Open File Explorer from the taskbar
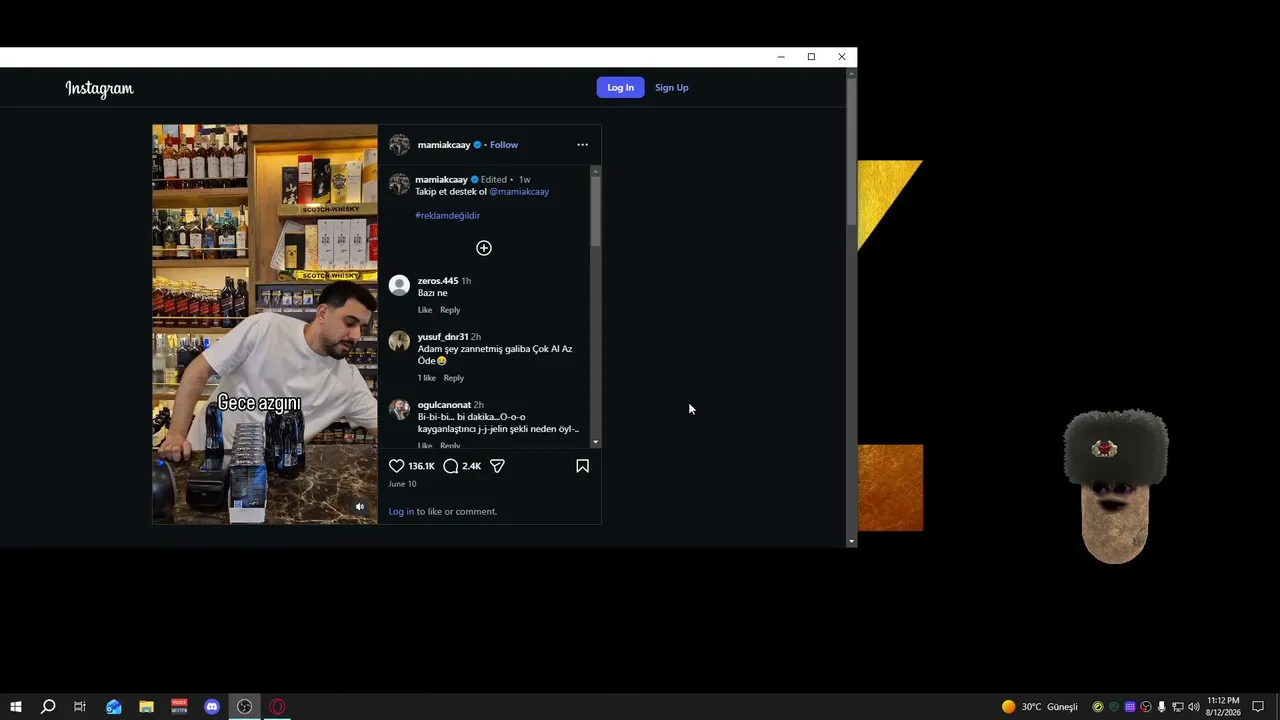 point(146,707)
